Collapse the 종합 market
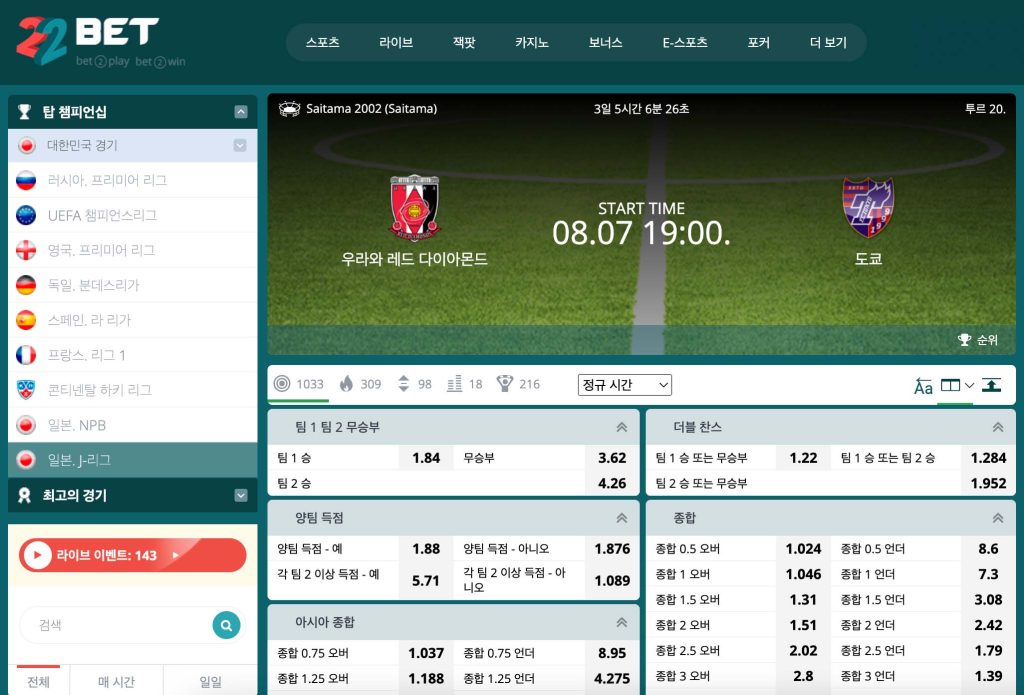 coord(998,518)
